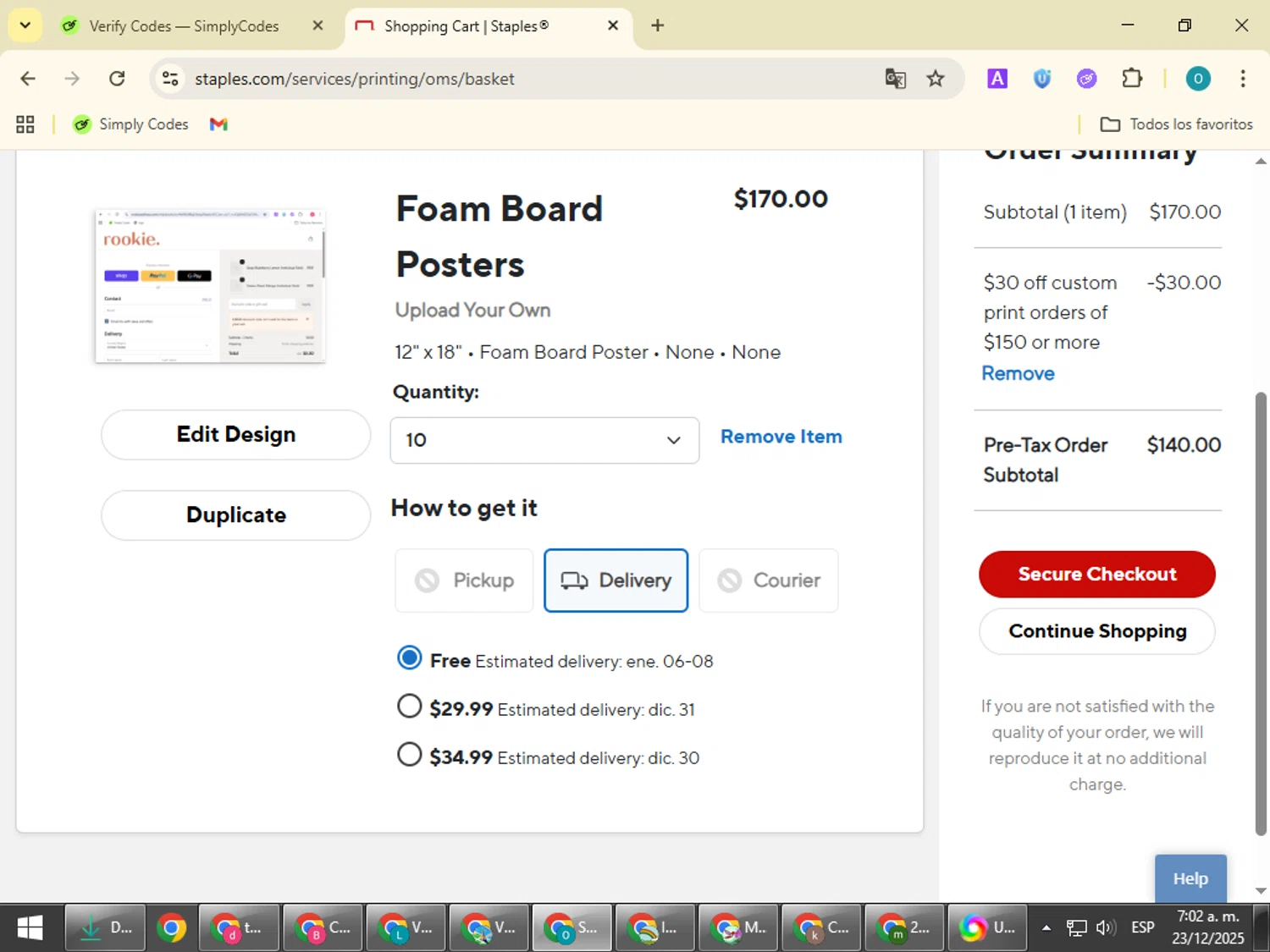1270x952 pixels.
Task: Open the network tray icon
Action: (1076, 928)
